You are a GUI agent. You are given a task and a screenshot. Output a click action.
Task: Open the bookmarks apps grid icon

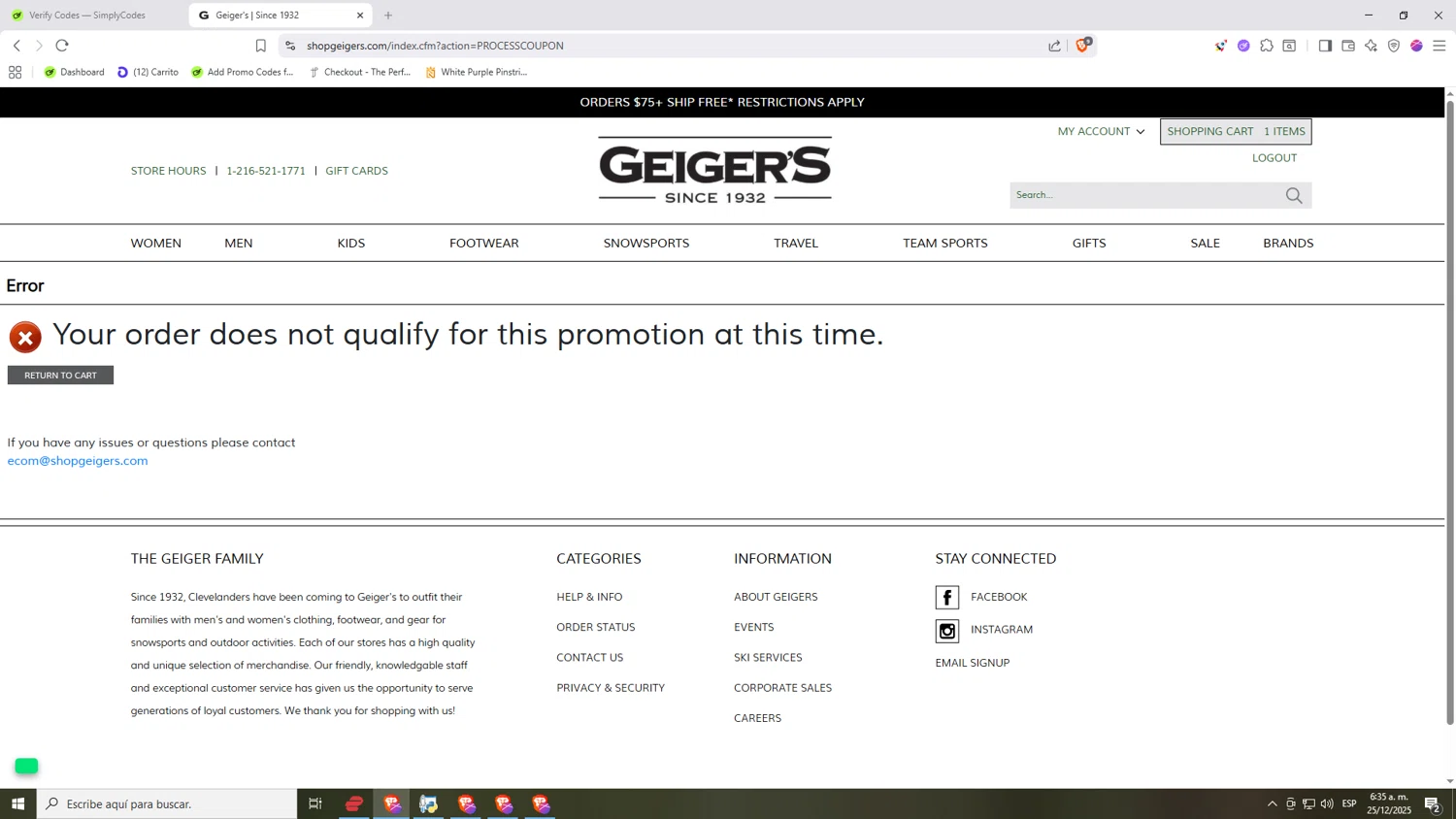pos(15,72)
